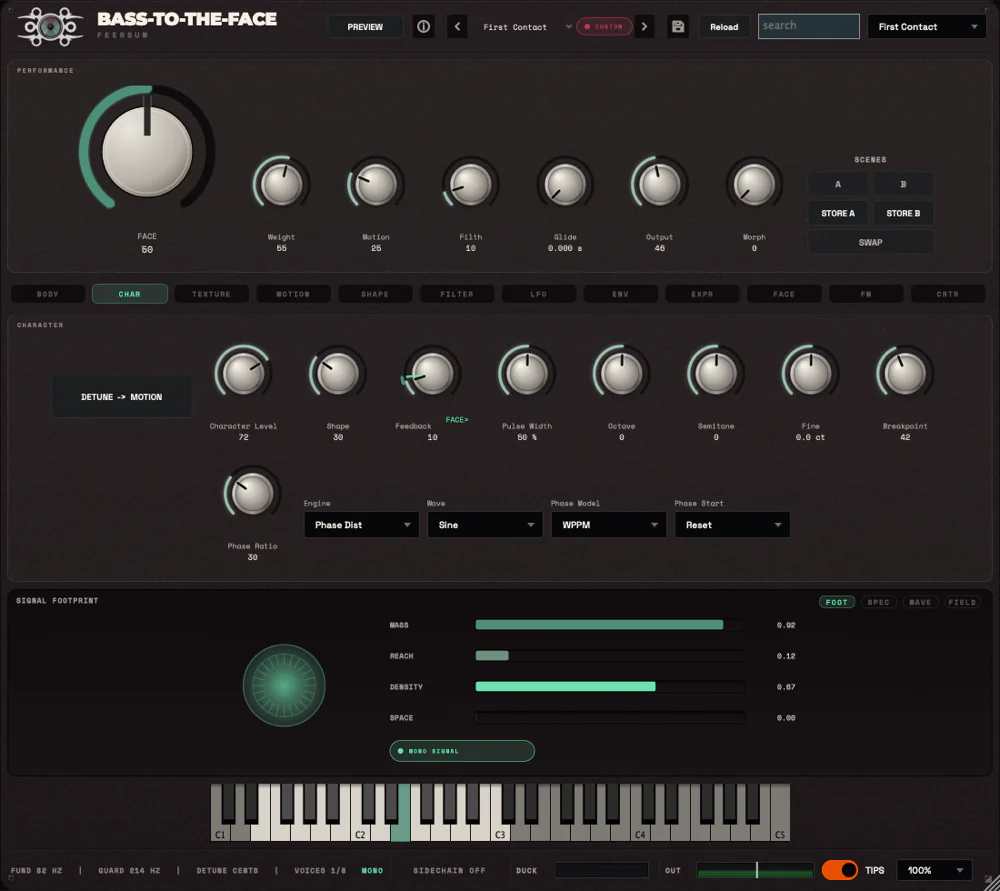Click the Pulse Width knob

(526, 373)
